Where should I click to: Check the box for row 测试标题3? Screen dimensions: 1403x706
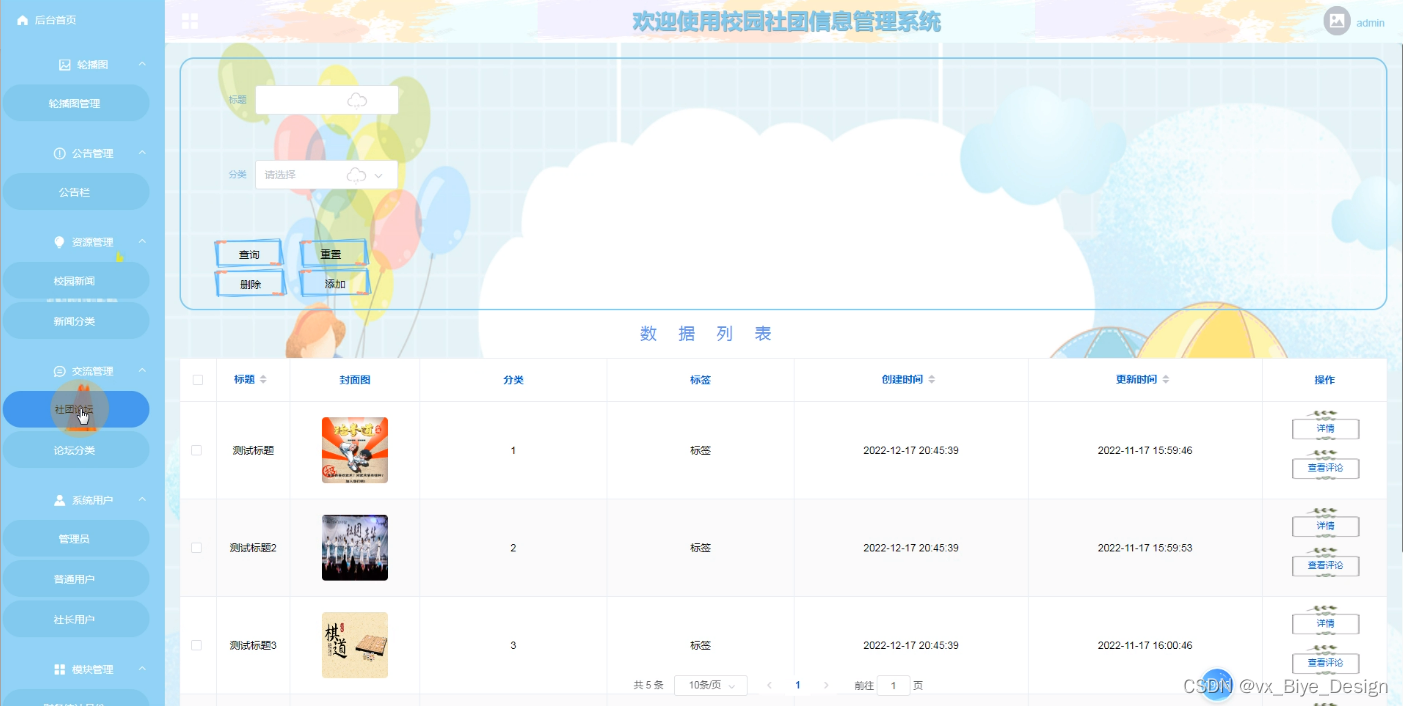click(x=197, y=645)
